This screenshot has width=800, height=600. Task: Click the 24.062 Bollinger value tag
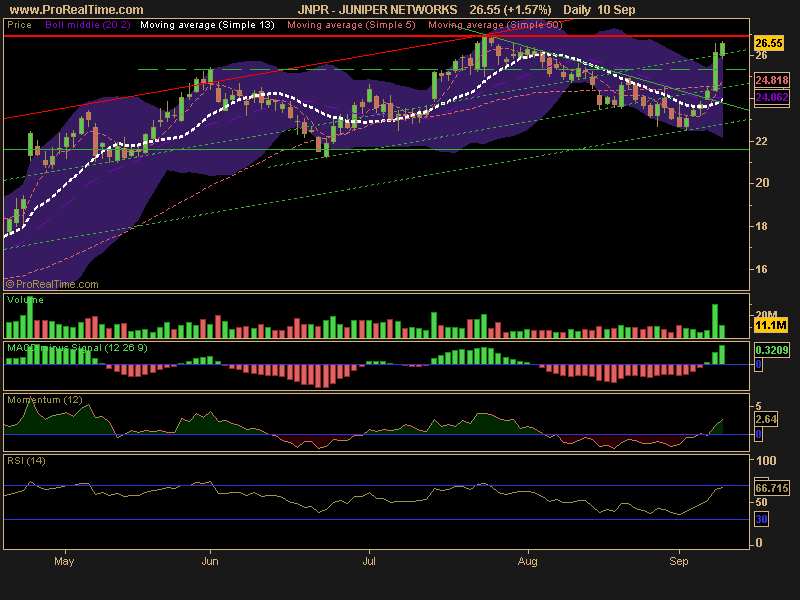pos(772,96)
